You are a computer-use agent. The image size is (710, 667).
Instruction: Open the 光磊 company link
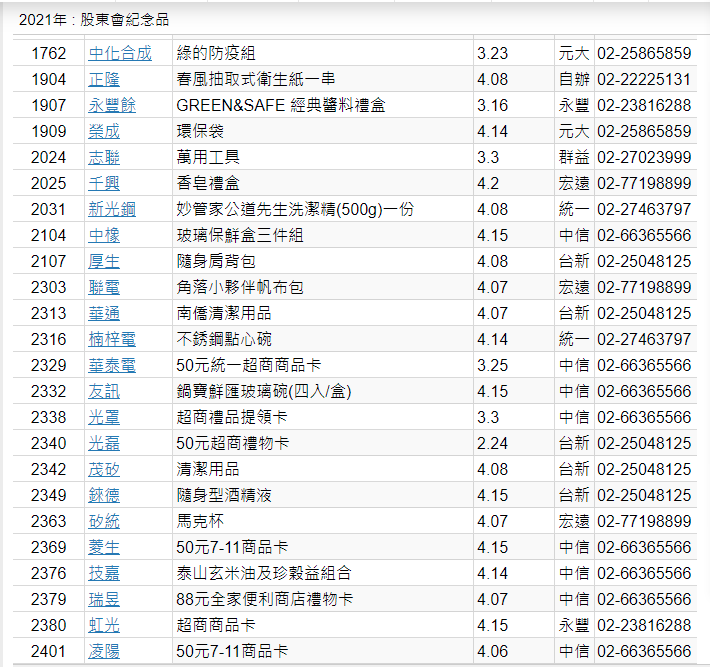103,443
